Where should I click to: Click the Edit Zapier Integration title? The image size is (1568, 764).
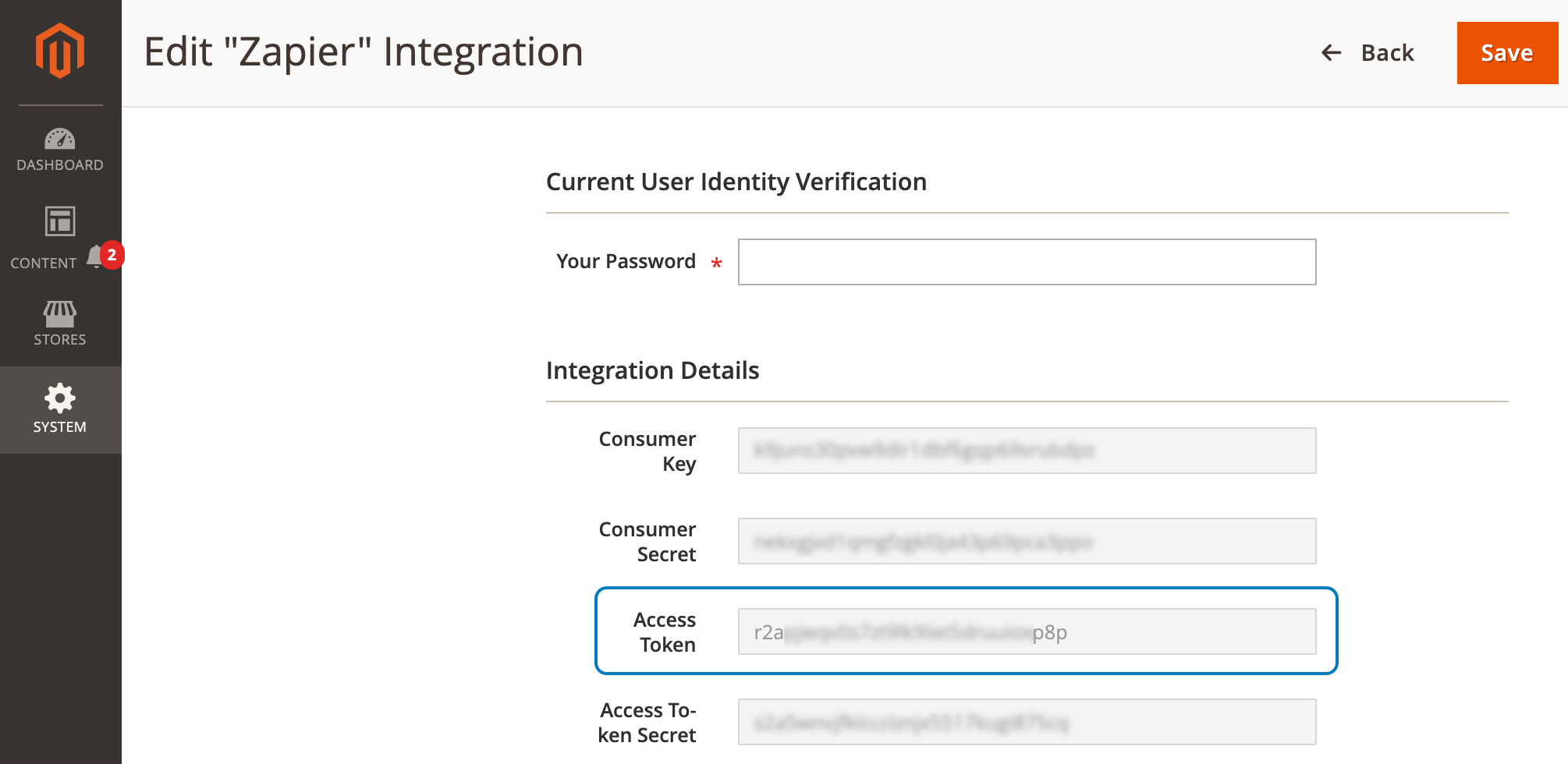coord(364,51)
